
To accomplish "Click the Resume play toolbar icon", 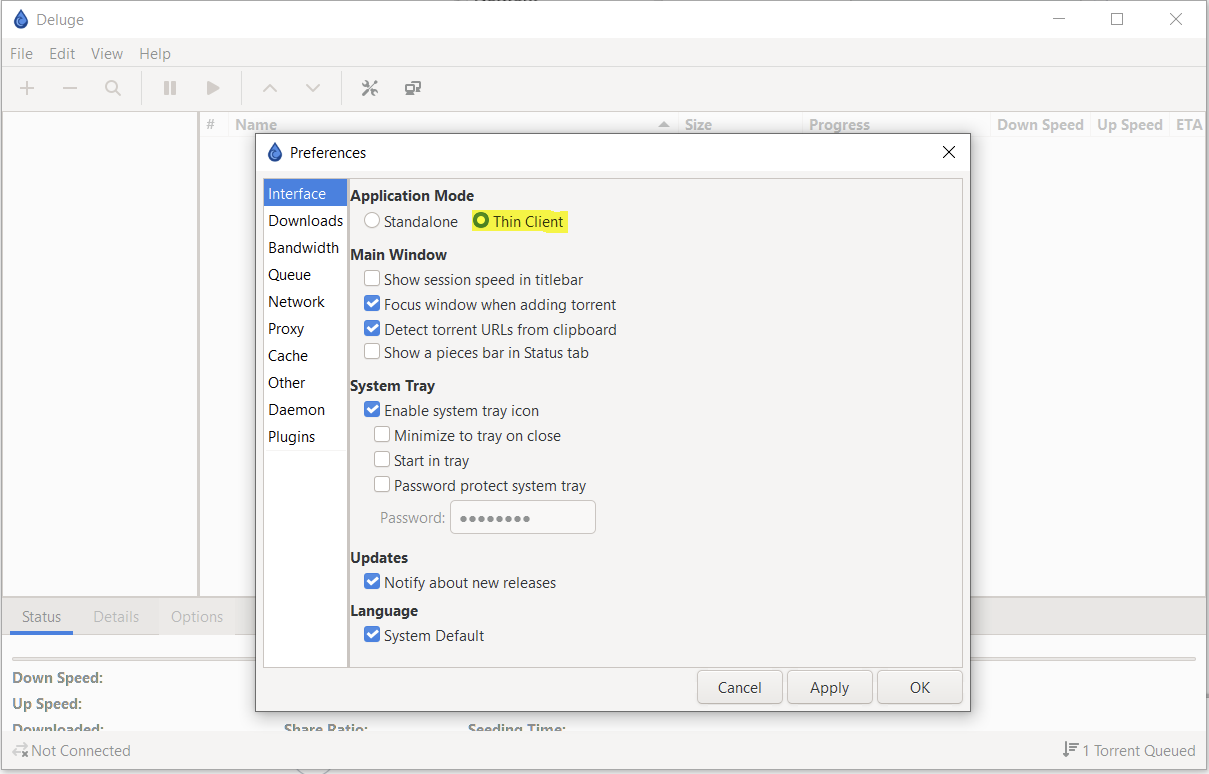I will coord(213,88).
